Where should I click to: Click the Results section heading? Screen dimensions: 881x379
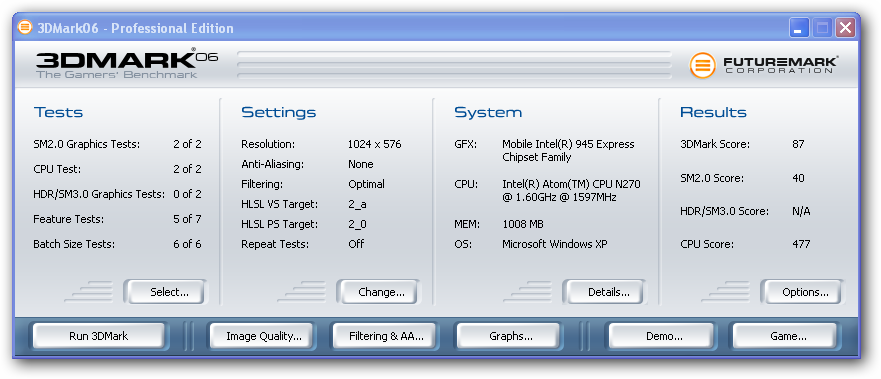pos(714,112)
